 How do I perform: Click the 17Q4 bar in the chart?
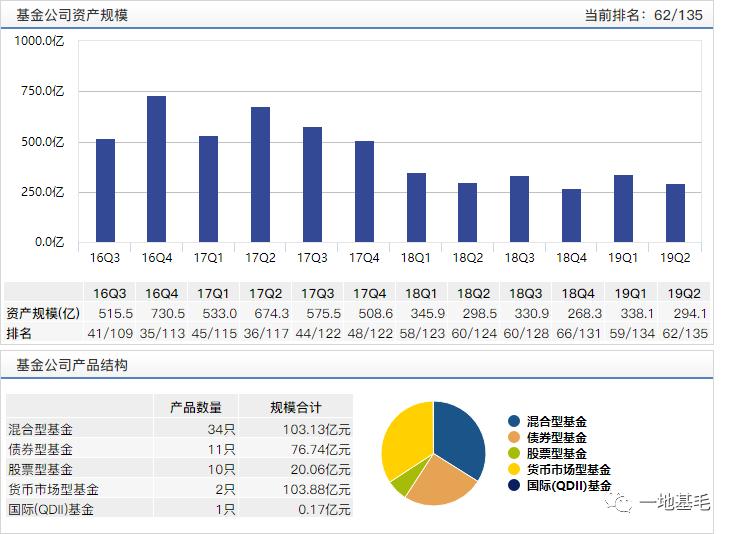pyautogui.click(x=364, y=191)
